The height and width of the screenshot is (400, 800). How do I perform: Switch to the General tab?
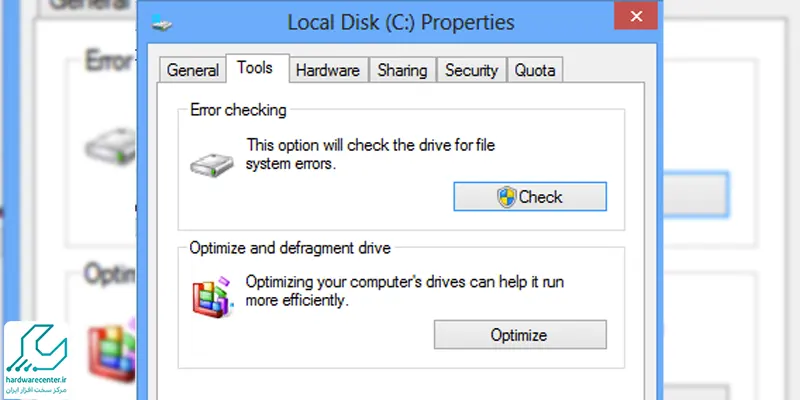[x=192, y=70]
